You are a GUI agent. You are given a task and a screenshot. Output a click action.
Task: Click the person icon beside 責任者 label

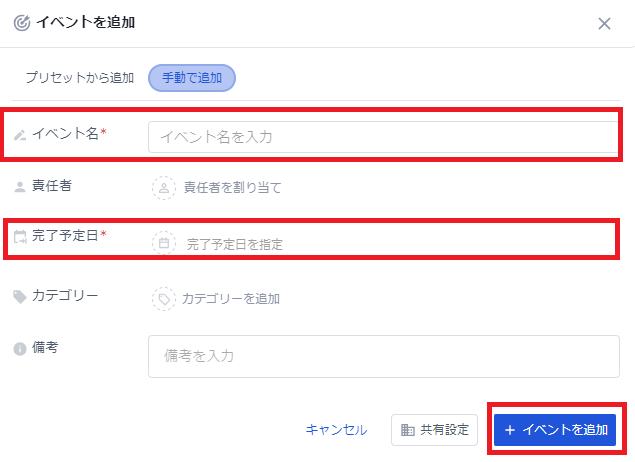click(x=20, y=187)
